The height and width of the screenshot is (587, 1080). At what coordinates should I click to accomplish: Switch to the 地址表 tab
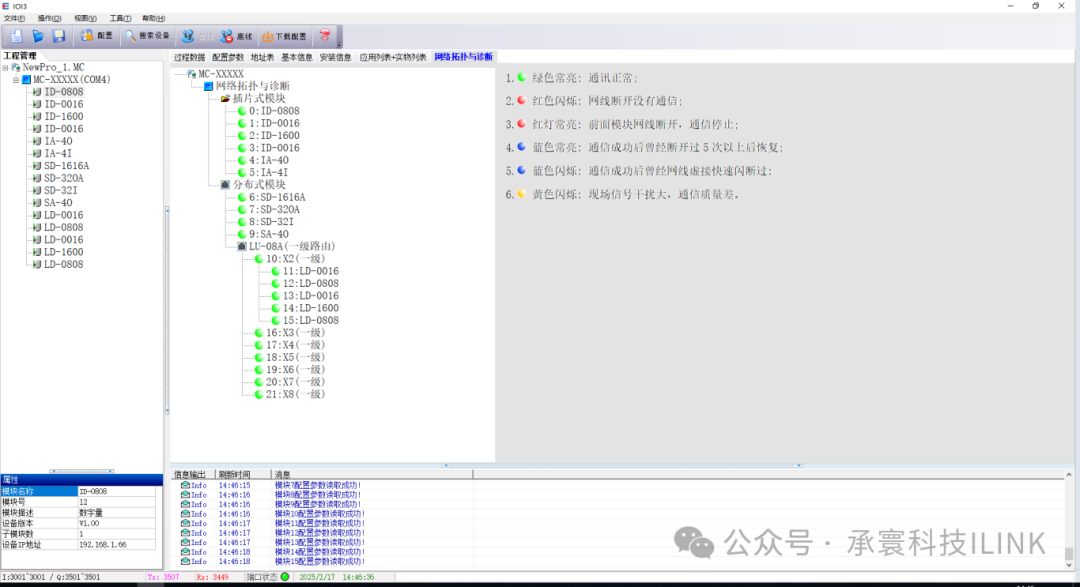coord(262,57)
